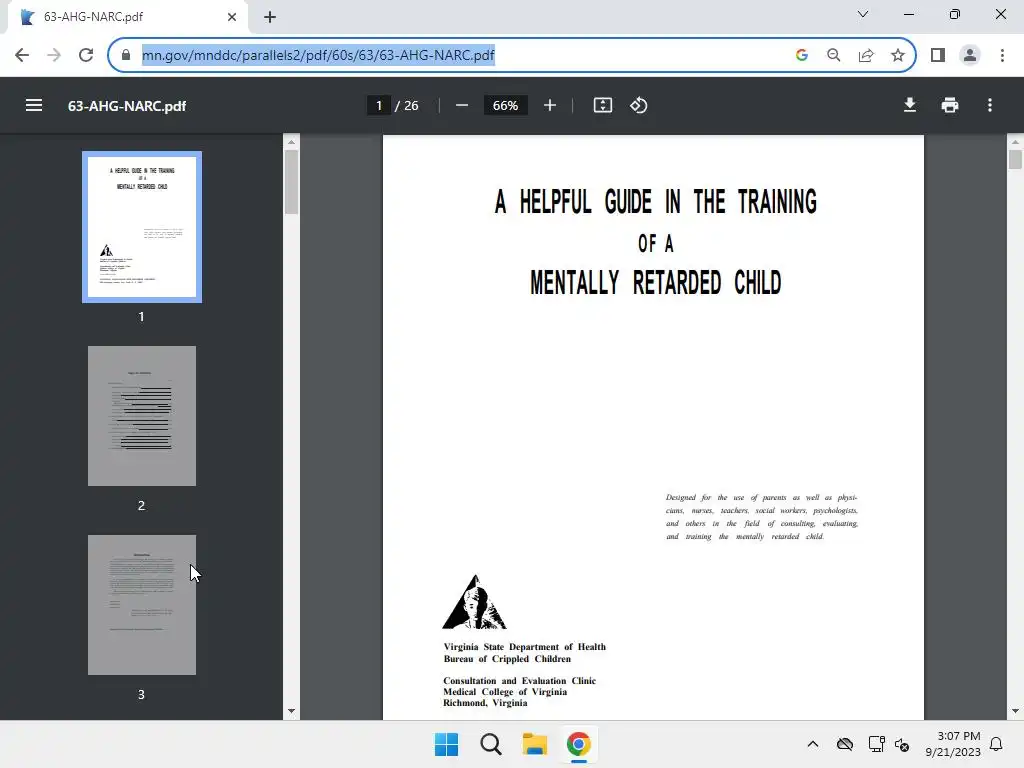Click the 'Richmond, Virginia' text
The height and width of the screenshot is (768, 1024).
tap(485, 703)
